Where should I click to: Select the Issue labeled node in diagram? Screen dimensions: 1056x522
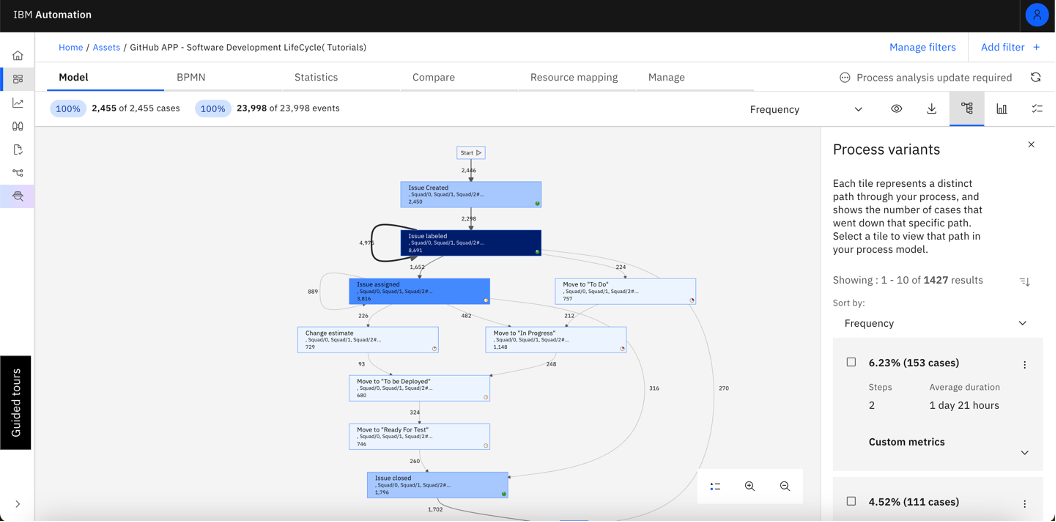(x=471, y=243)
